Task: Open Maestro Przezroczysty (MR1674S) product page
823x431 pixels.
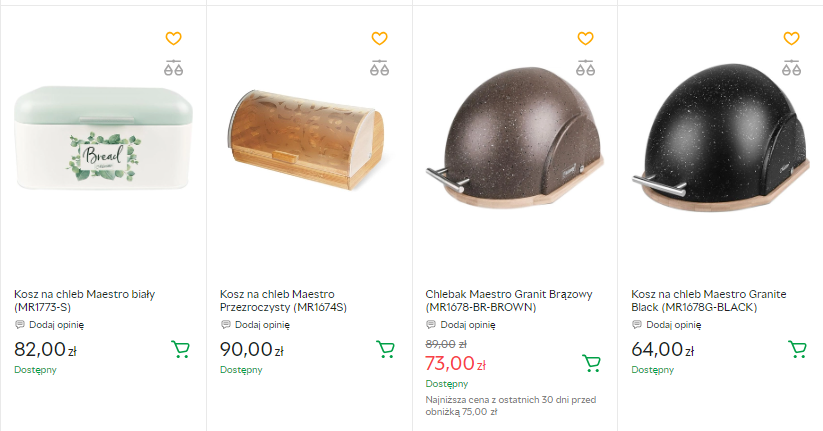Action: [x=284, y=300]
